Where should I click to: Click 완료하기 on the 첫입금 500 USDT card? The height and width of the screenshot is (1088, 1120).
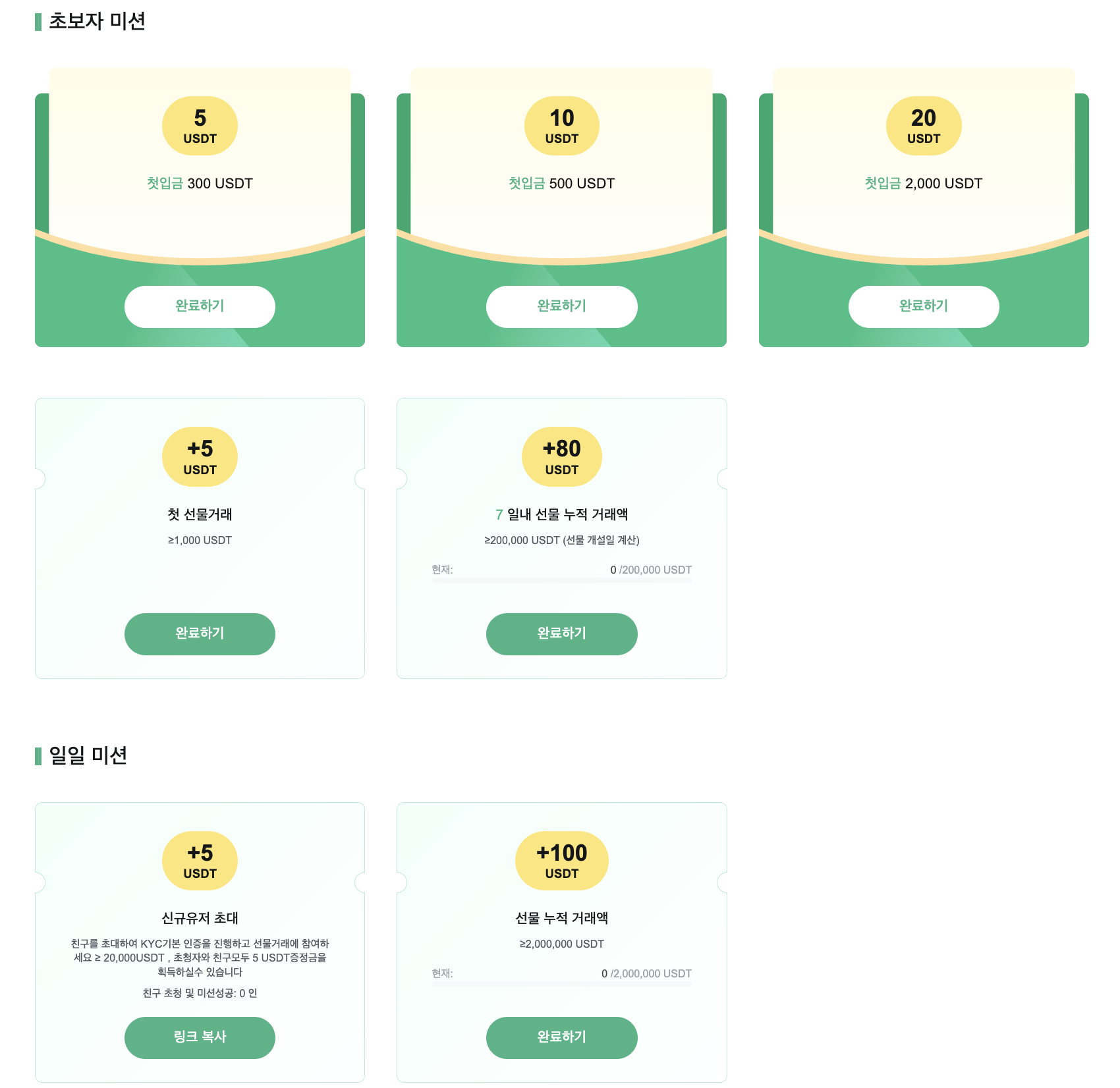pyautogui.click(x=561, y=306)
